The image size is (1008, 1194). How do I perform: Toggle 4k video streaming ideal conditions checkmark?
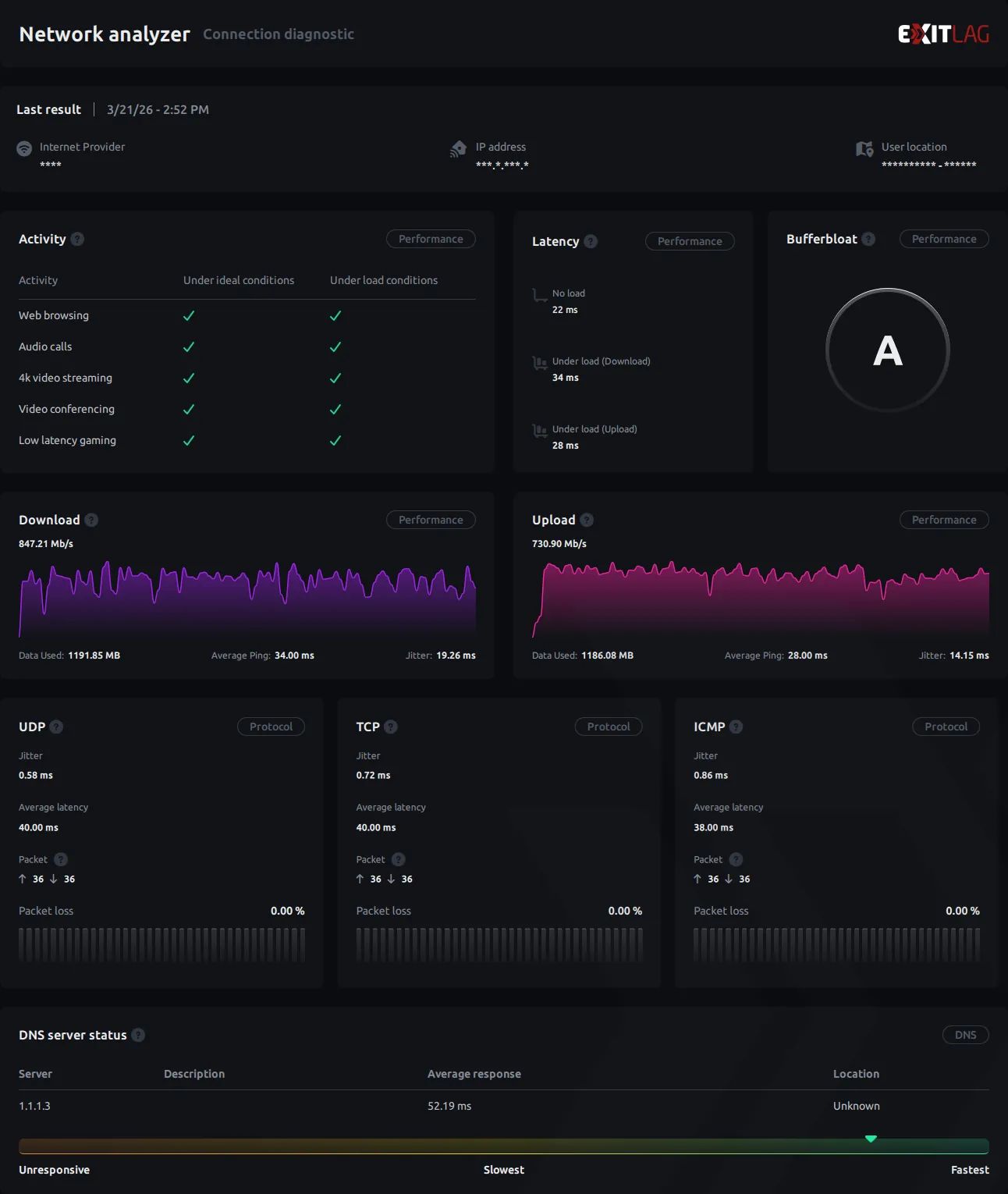pyautogui.click(x=189, y=378)
